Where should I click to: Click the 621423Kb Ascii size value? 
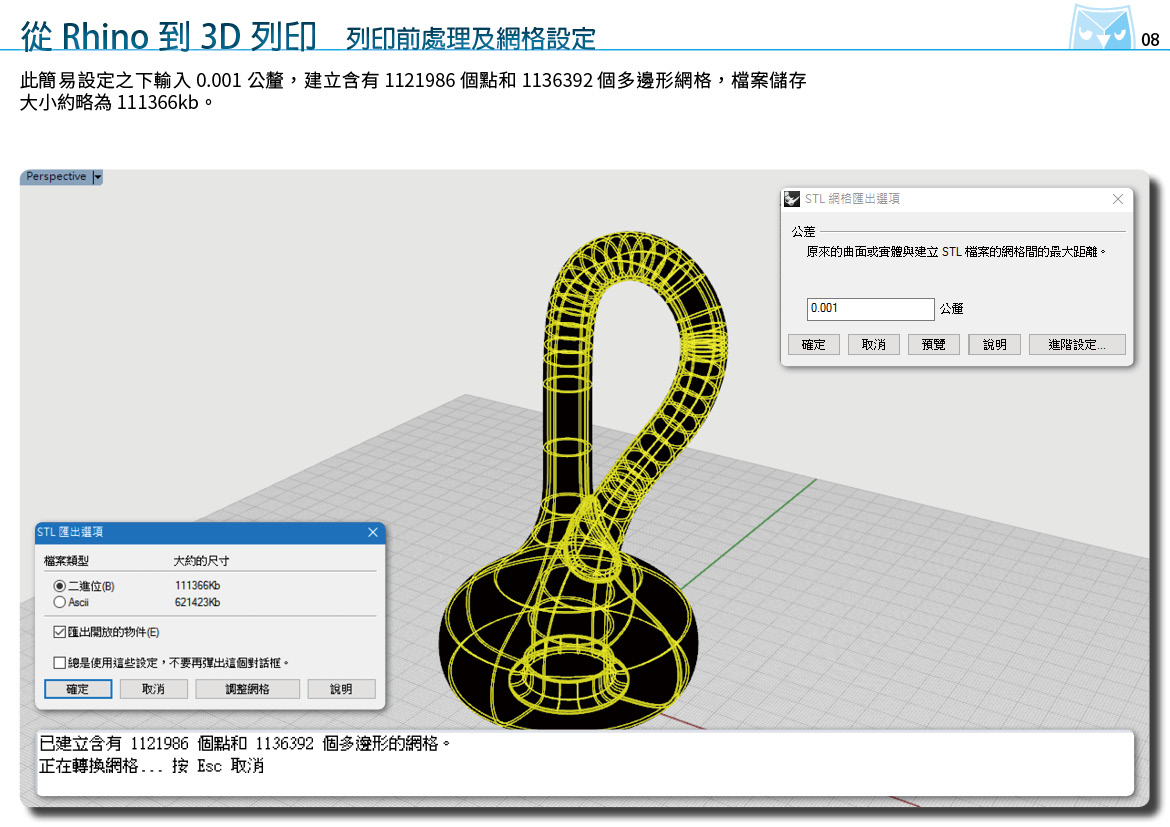coord(198,602)
